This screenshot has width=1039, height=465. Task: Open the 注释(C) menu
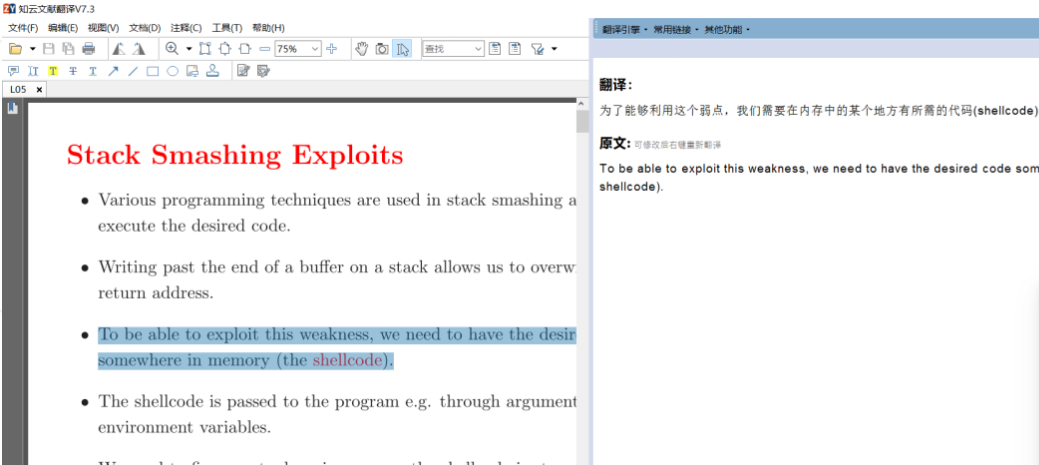pyautogui.click(x=186, y=28)
